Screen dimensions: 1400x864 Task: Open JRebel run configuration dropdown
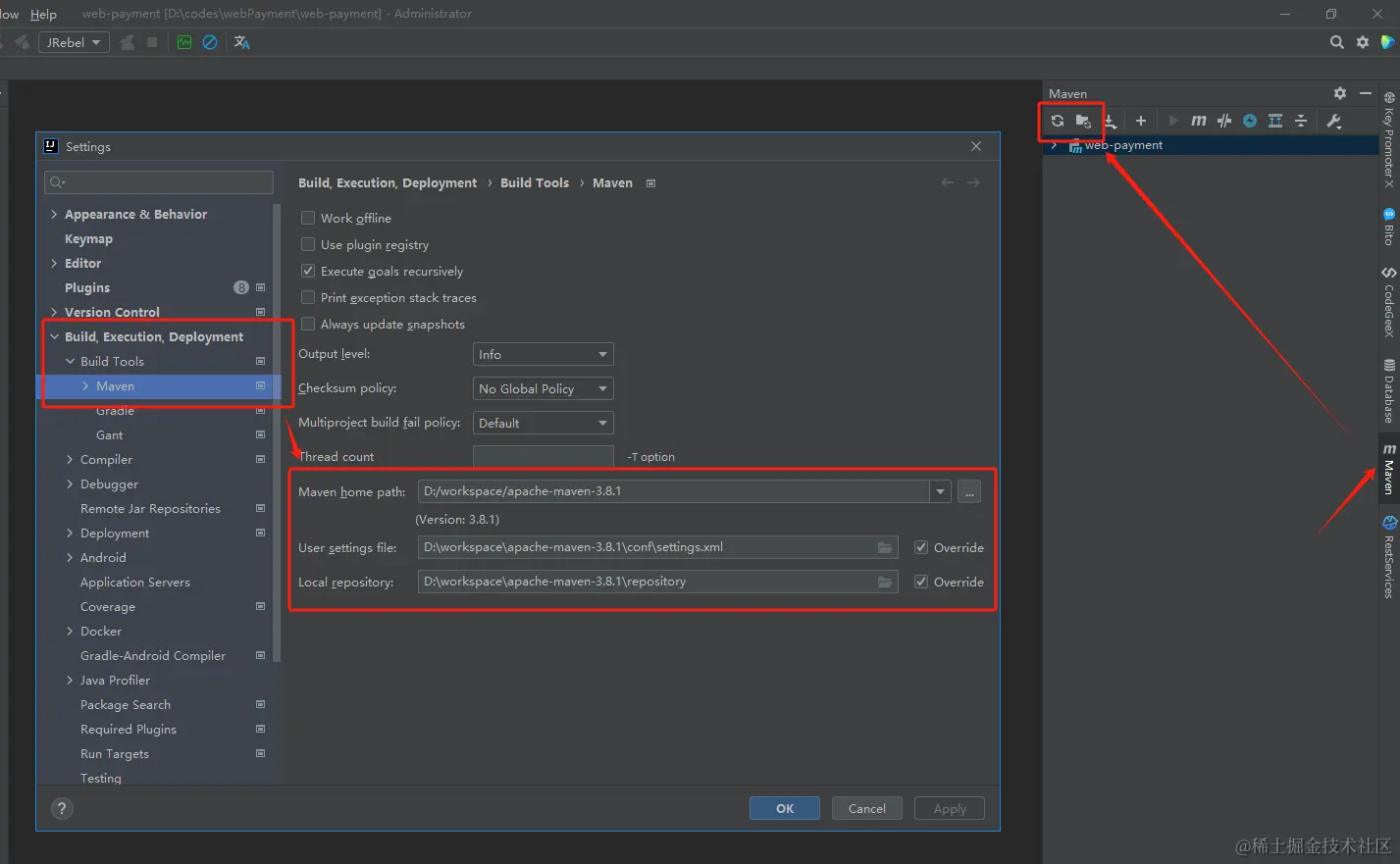pyautogui.click(x=74, y=42)
